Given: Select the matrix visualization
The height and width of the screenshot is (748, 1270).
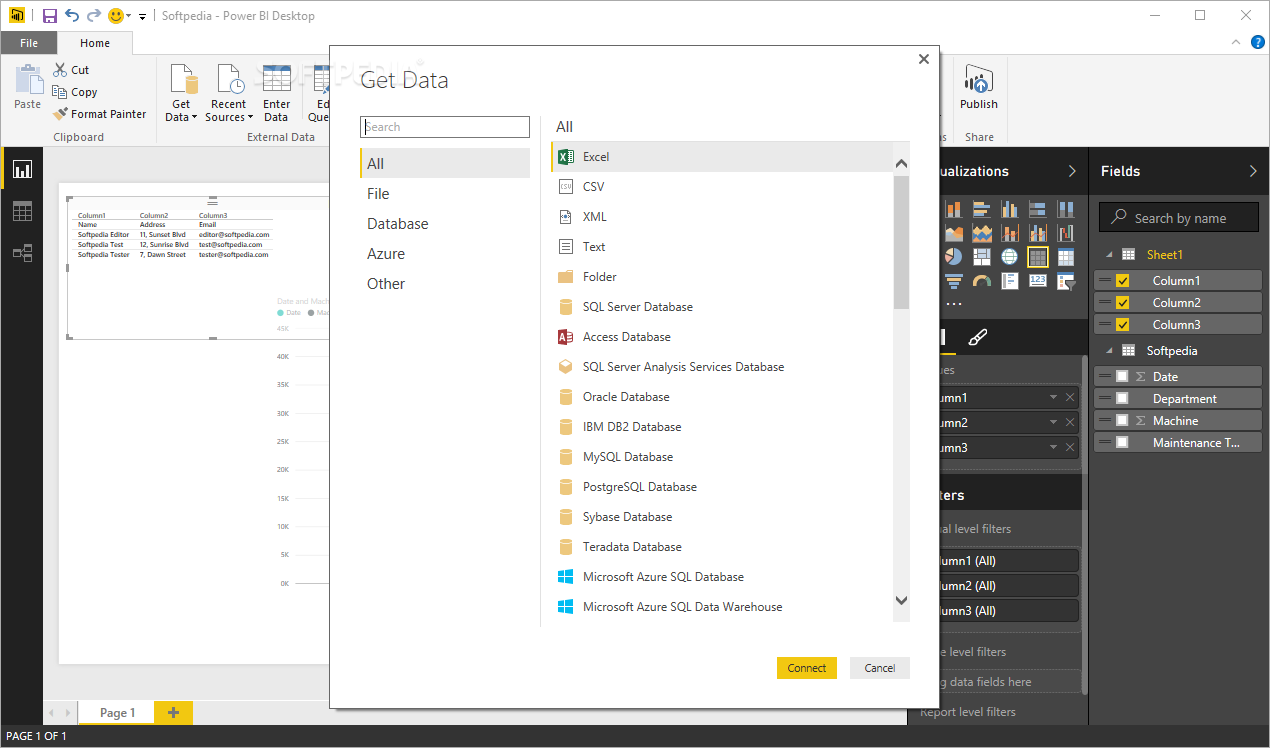Looking at the screenshot, I should pyautogui.click(x=1066, y=257).
